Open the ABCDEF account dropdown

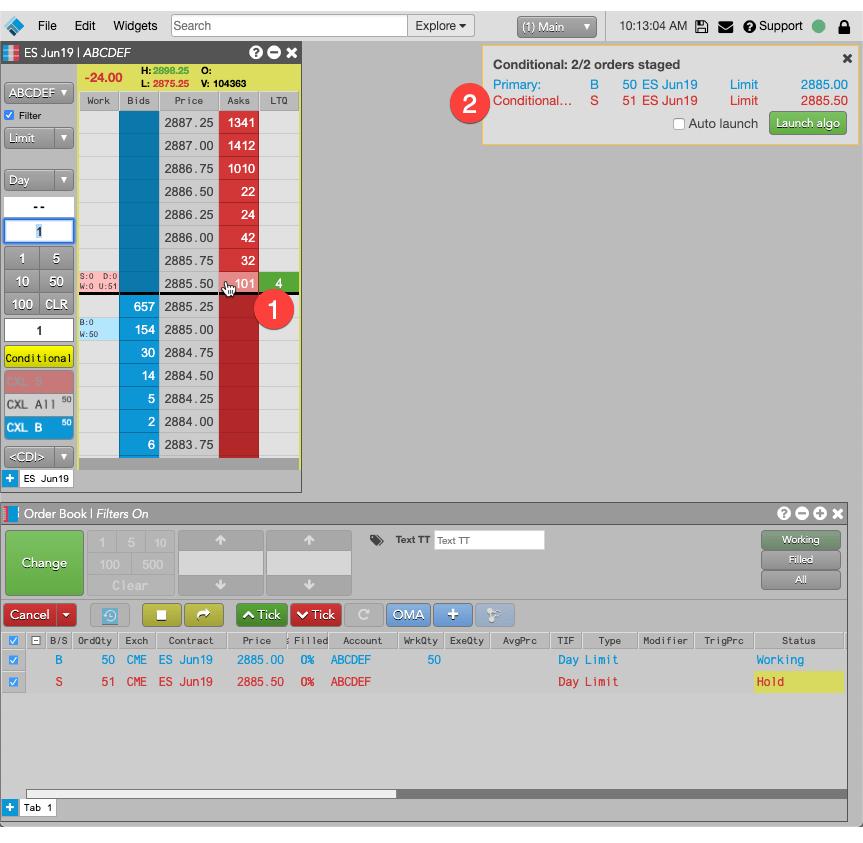pyautogui.click(x=39, y=92)
